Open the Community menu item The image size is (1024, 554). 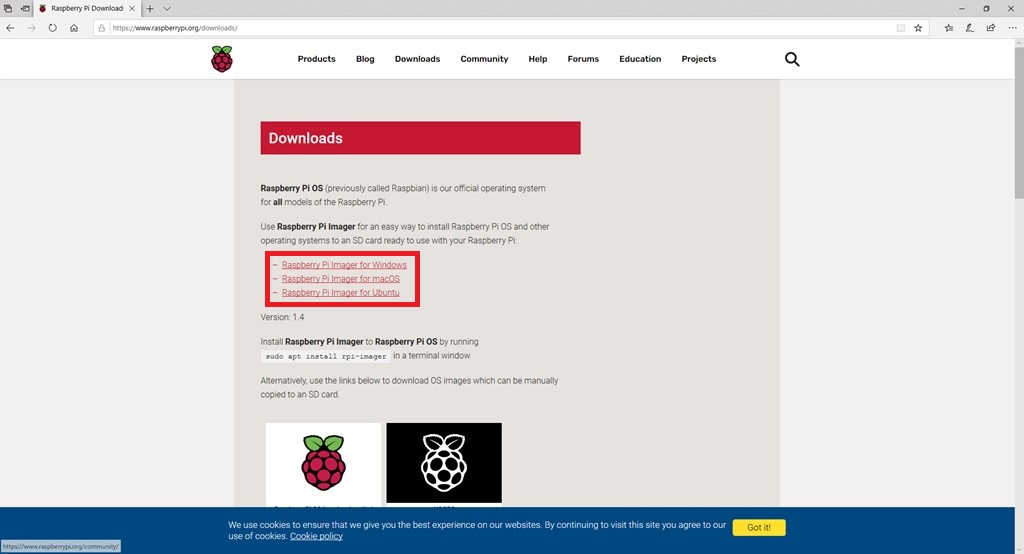point(484,59)
